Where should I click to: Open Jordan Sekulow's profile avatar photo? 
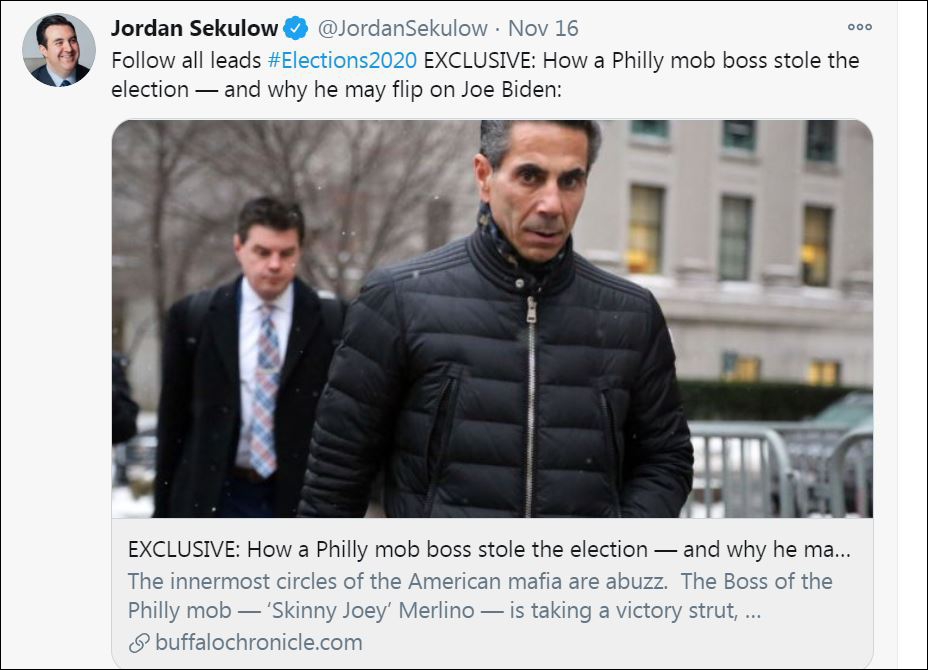click(x=59, y=50)
